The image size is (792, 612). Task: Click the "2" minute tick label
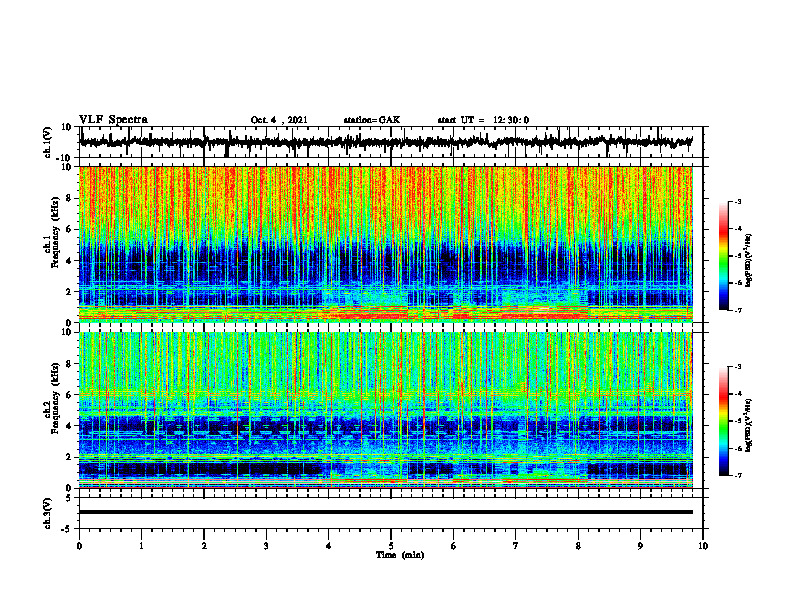pyautogui.click(x=204, y=546)
